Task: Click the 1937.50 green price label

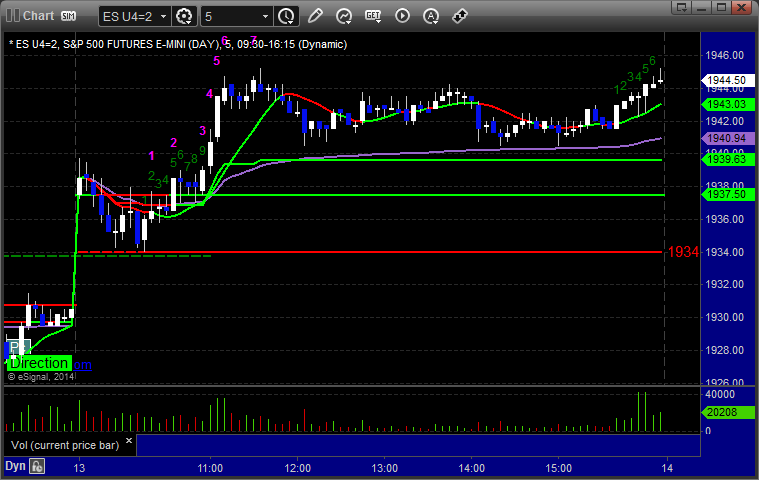Action: click(728, 195)
